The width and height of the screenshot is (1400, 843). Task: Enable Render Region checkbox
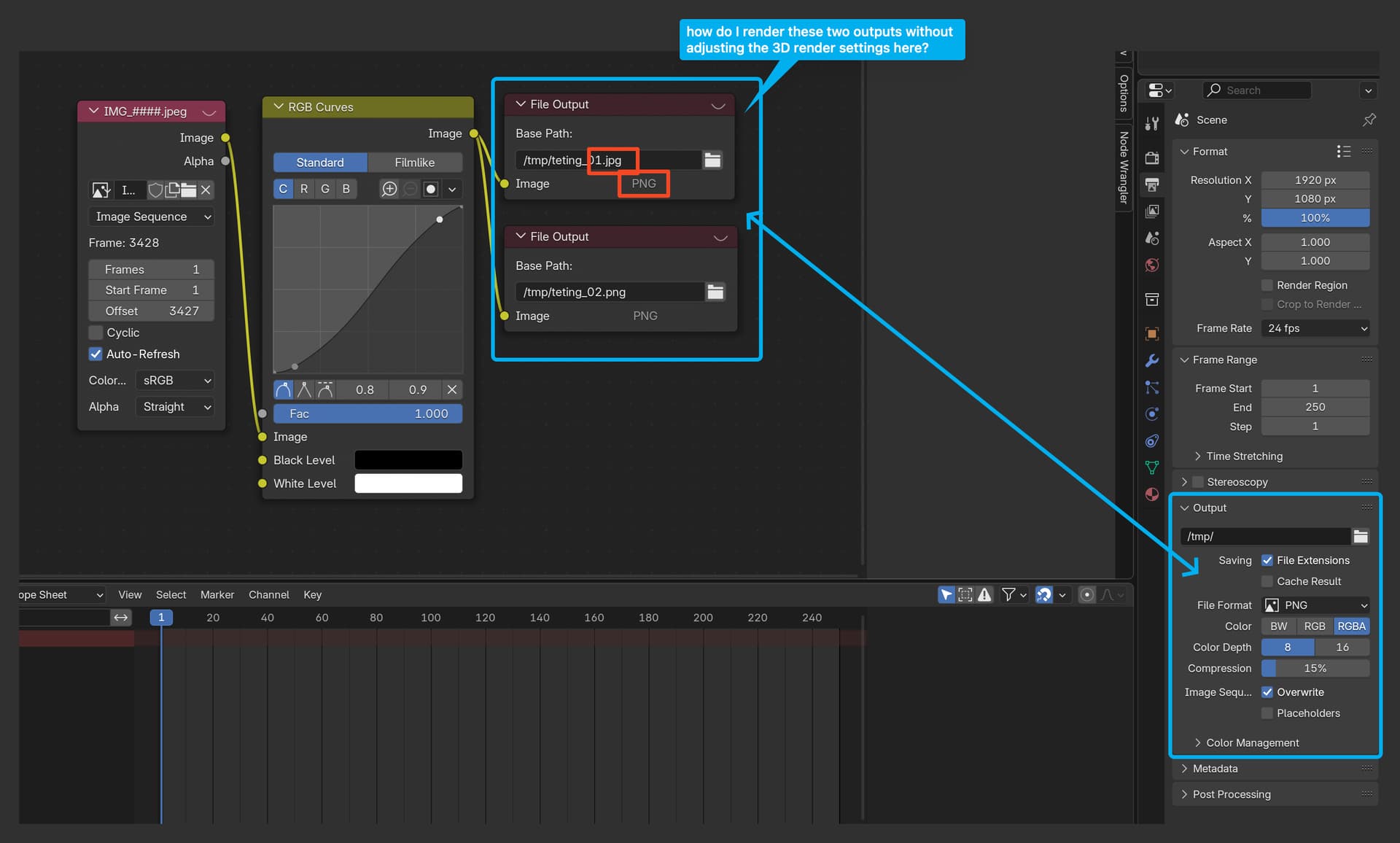pyautogui.click(x=1267, y=285)
